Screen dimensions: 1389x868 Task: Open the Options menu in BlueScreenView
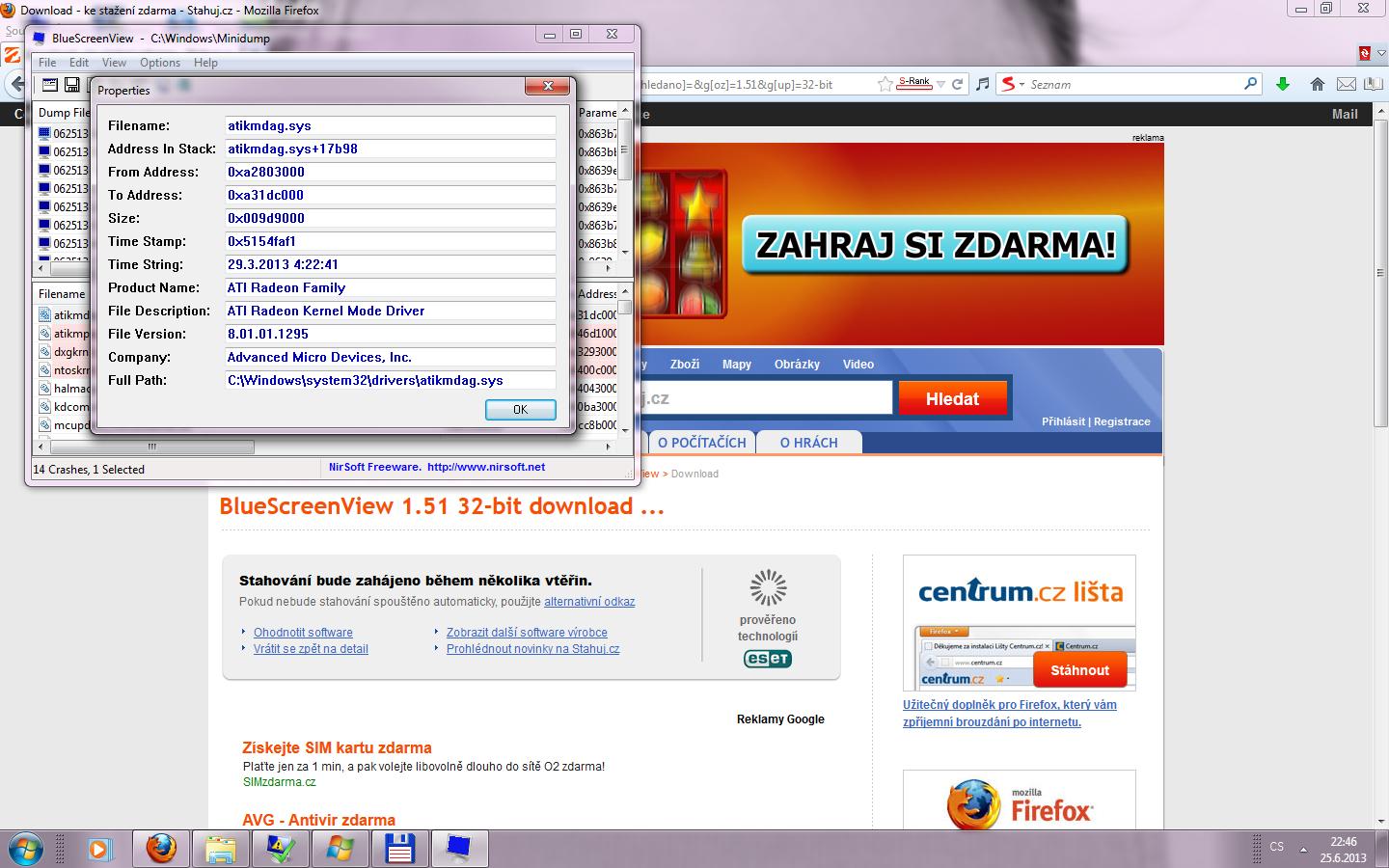160,63
